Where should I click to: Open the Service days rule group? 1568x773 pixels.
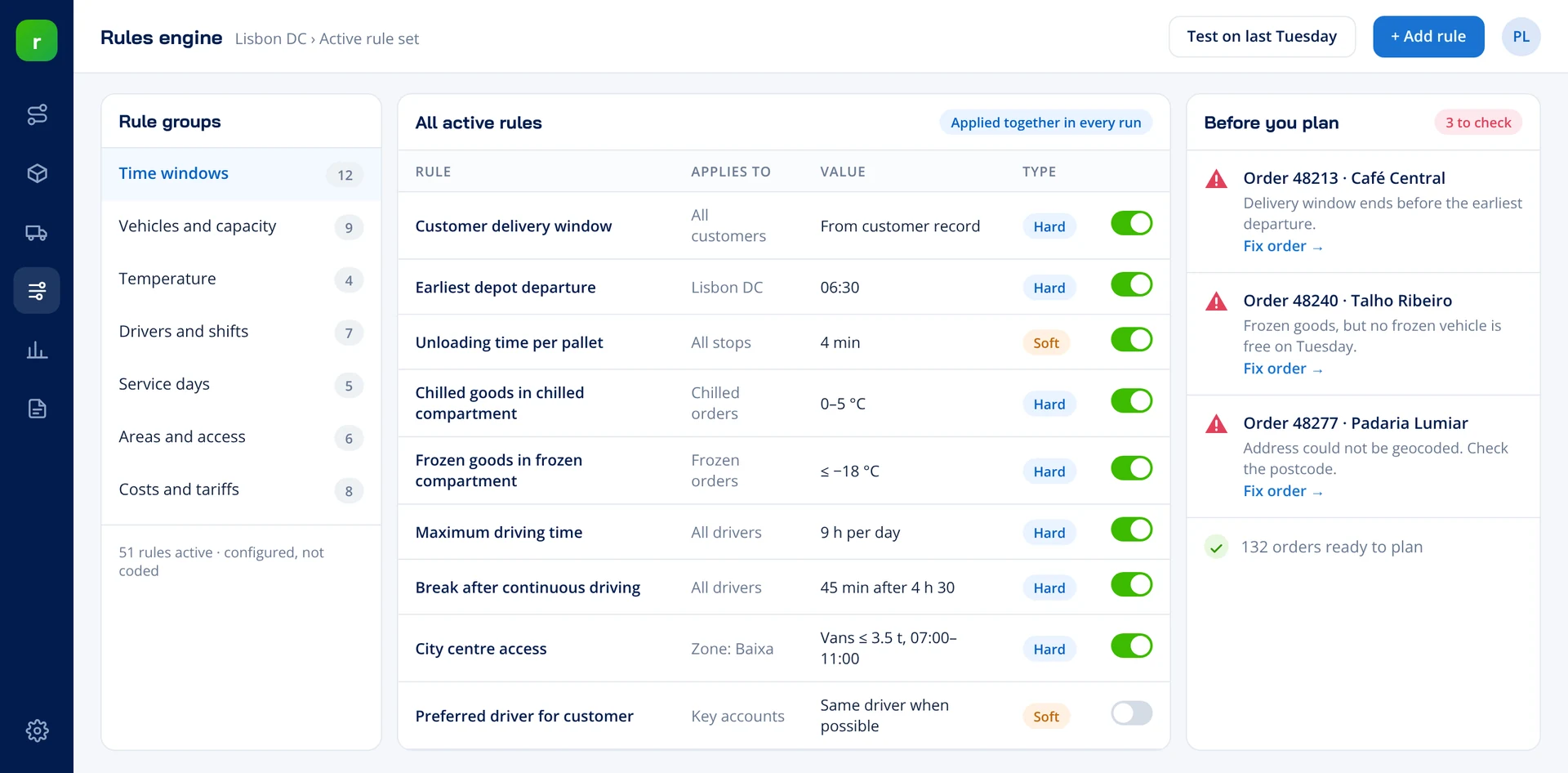click(241, 385)
